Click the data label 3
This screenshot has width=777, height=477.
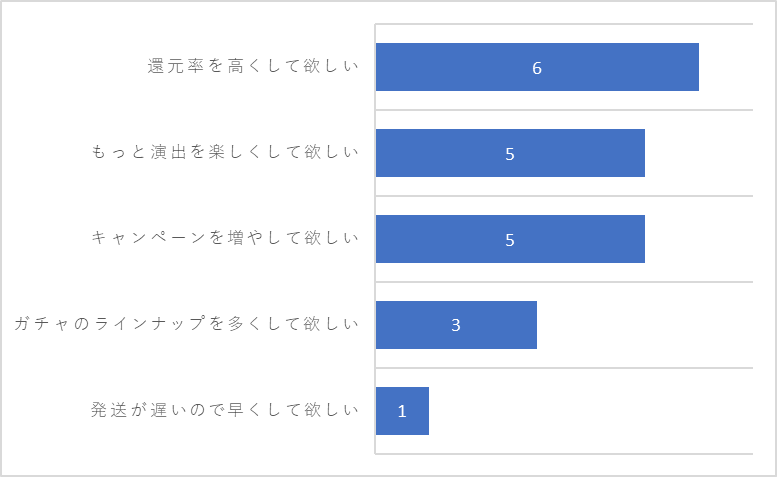pos(456,325)
